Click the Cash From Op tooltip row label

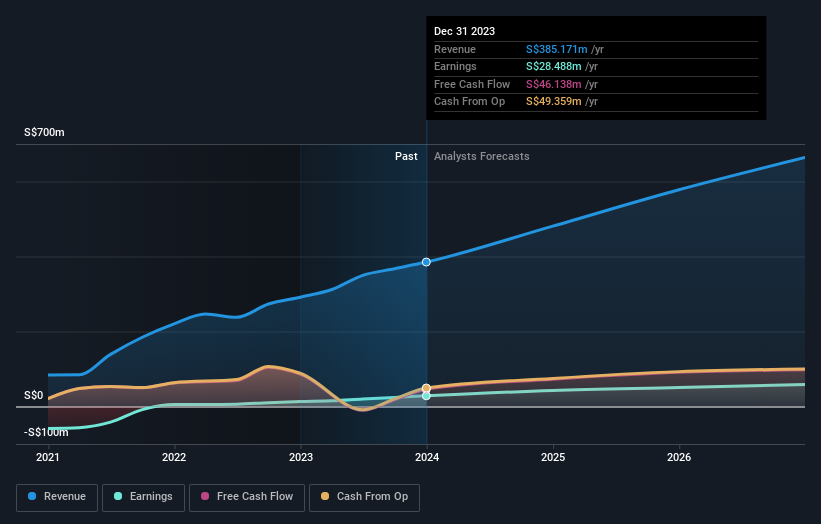pyautogui.click(x=470, y=102)
